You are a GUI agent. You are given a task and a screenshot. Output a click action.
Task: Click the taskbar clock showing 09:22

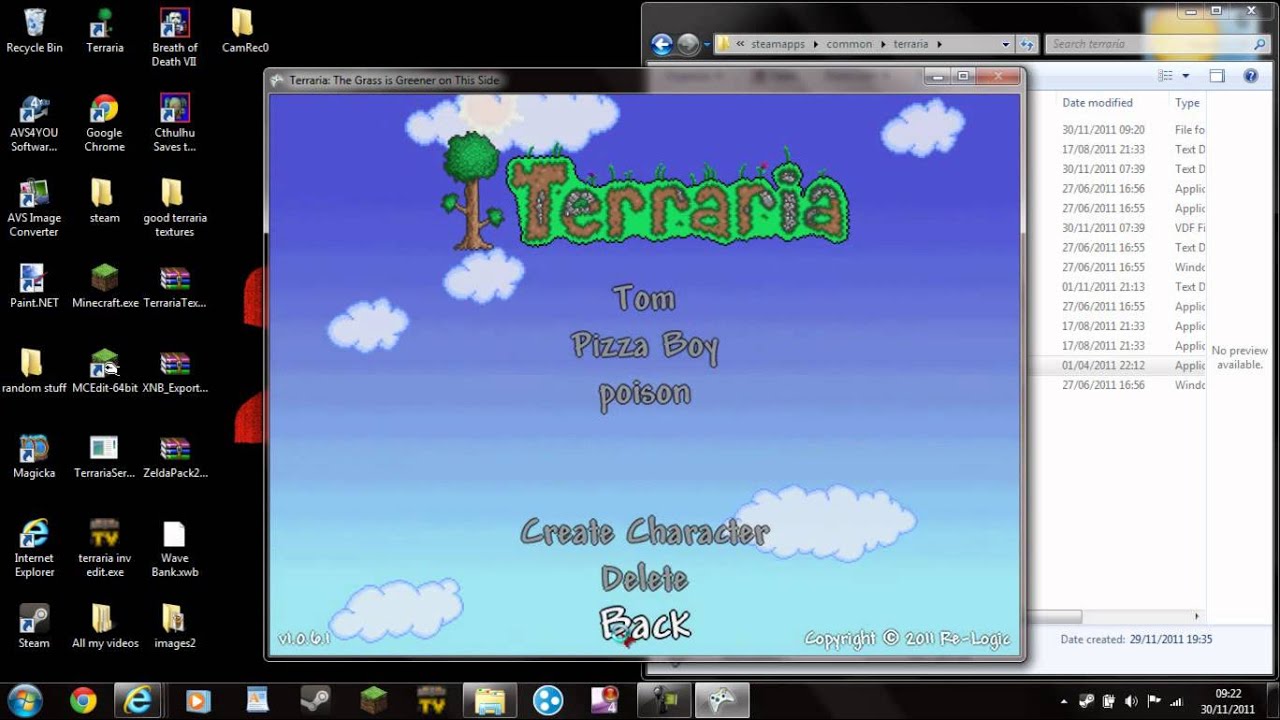pyautogui.click(x=1230, y=701)
